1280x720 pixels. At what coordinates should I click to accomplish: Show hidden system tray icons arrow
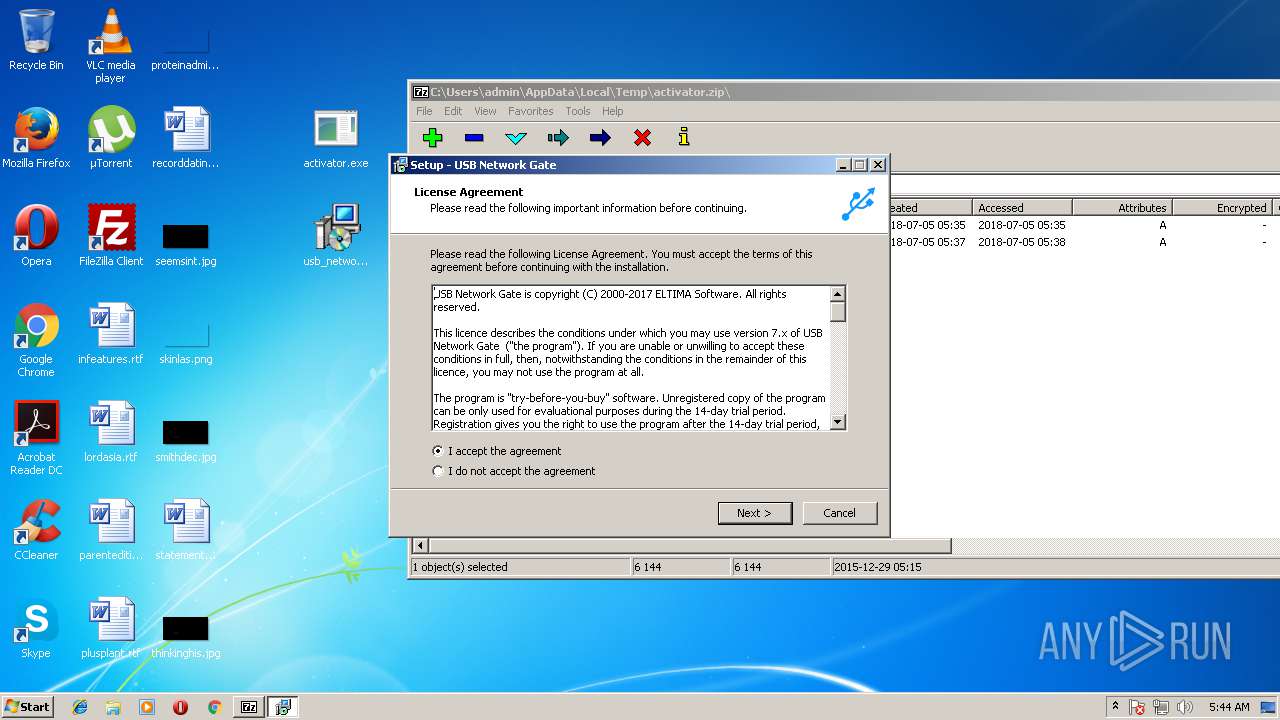[x=1116, y=707]
